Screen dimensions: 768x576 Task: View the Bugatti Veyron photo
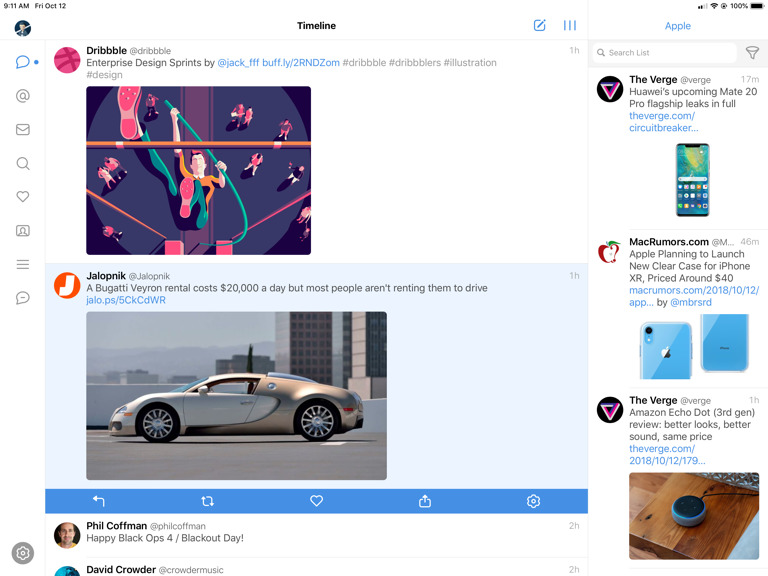tap(236, 396)
